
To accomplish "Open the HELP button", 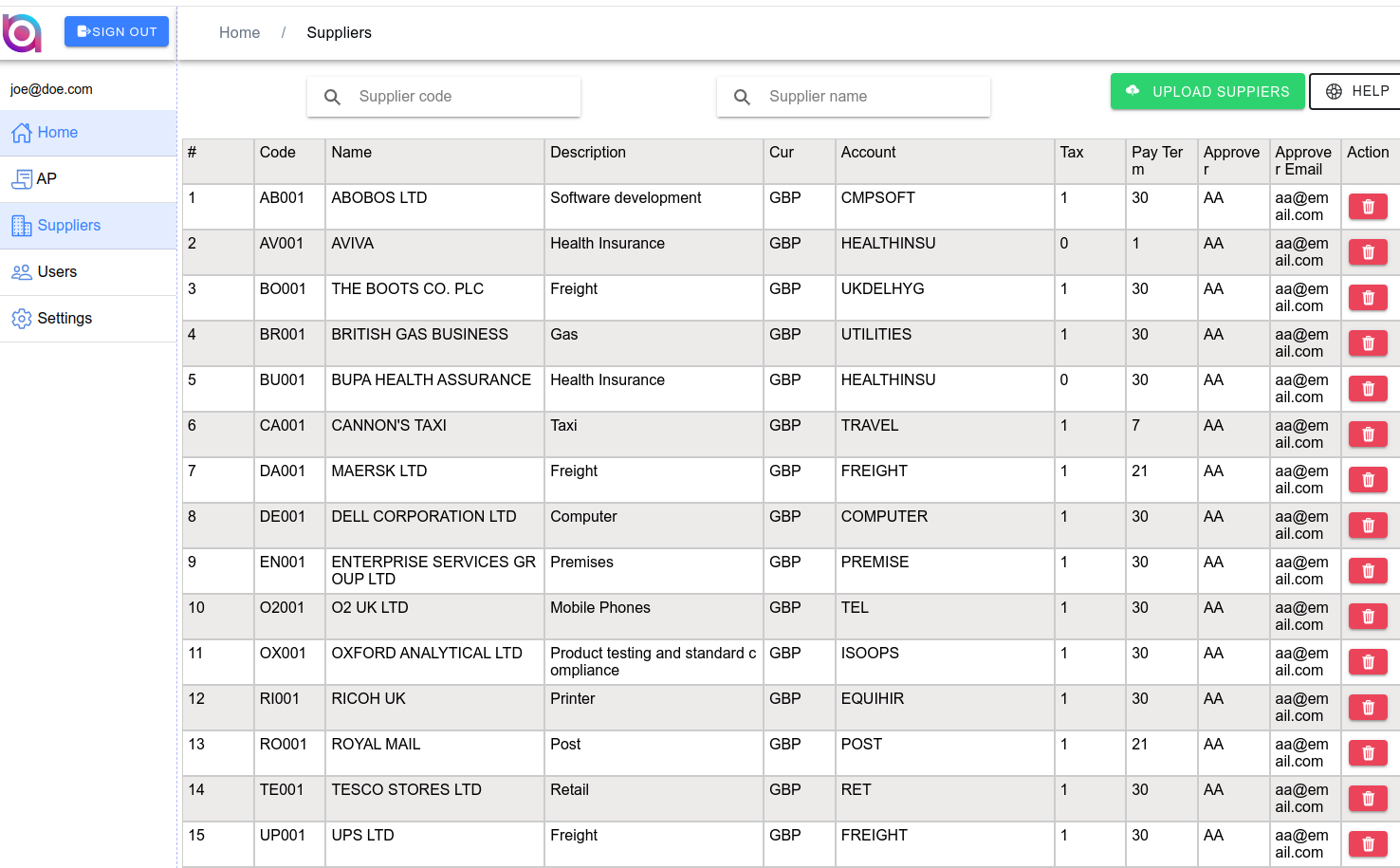I will pyautogui.click(x=1356, y=91).
